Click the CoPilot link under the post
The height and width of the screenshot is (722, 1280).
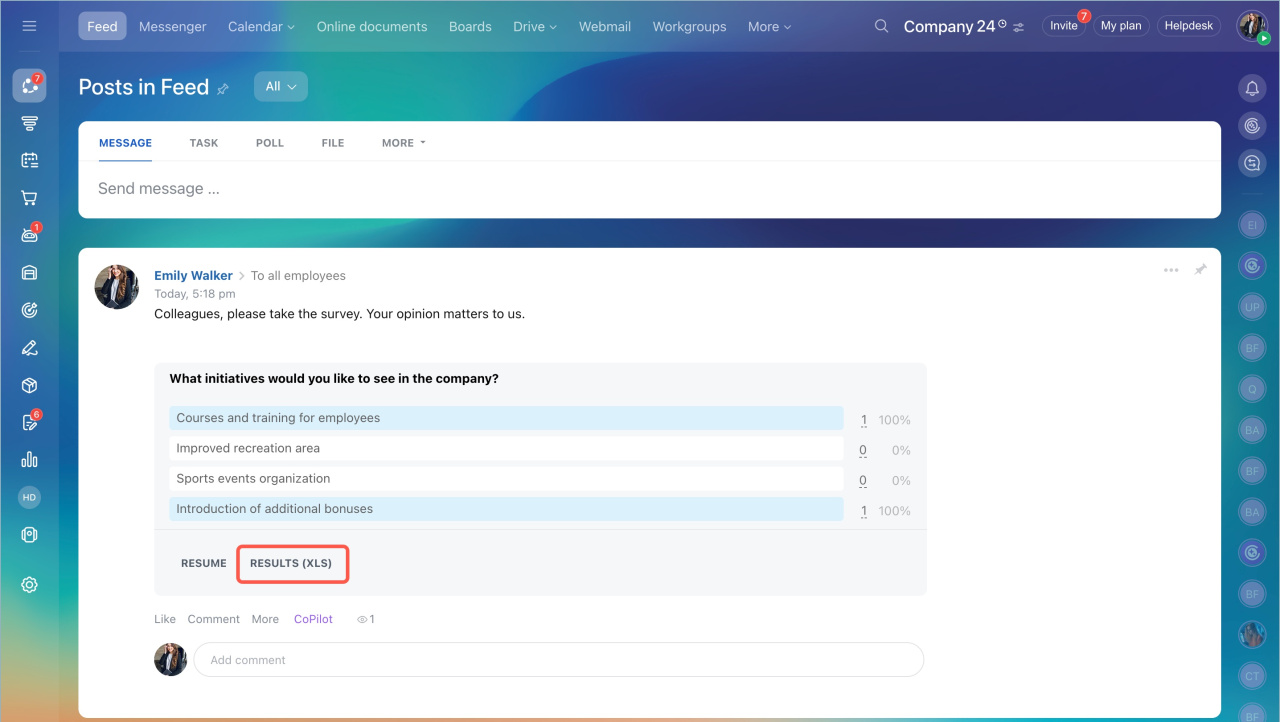point(313,619)
